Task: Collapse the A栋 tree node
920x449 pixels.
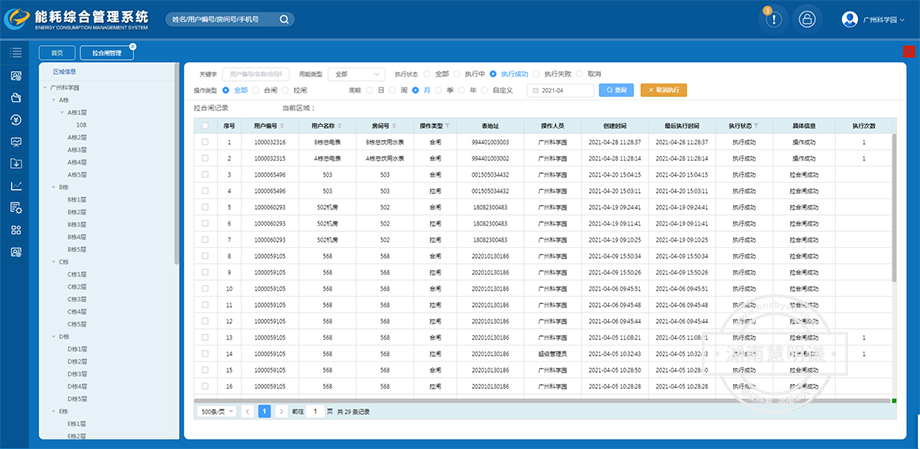Action: pos(53,100)
